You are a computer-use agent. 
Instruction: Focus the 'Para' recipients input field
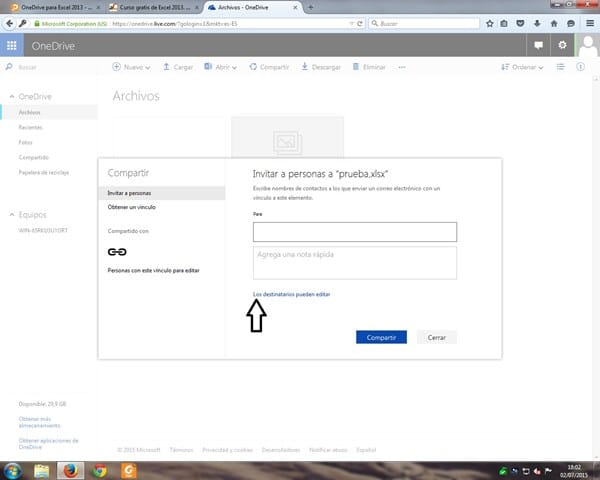coord(355,232)
